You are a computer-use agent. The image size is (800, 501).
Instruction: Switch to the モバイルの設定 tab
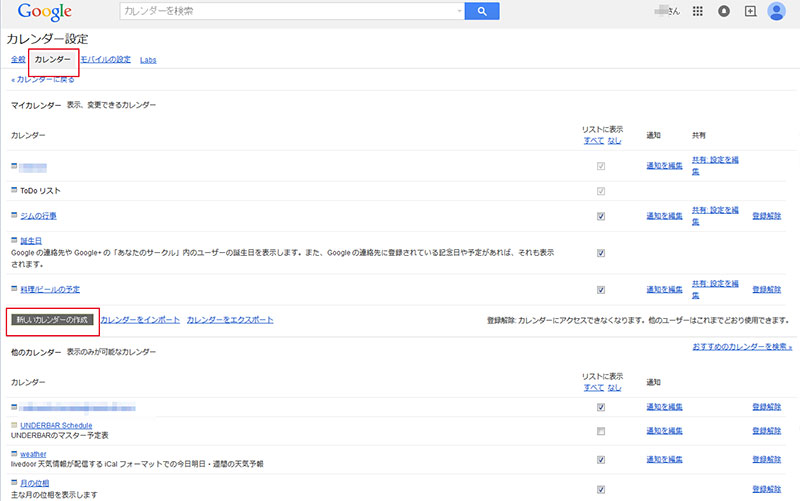pos(106,60)
